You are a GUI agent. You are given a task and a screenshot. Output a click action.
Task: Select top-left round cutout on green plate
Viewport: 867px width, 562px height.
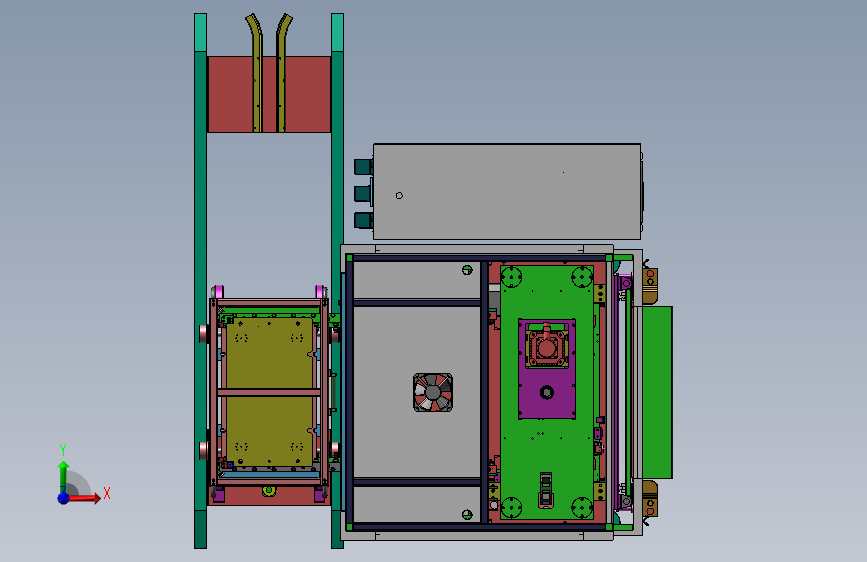[x=511, y=277]
